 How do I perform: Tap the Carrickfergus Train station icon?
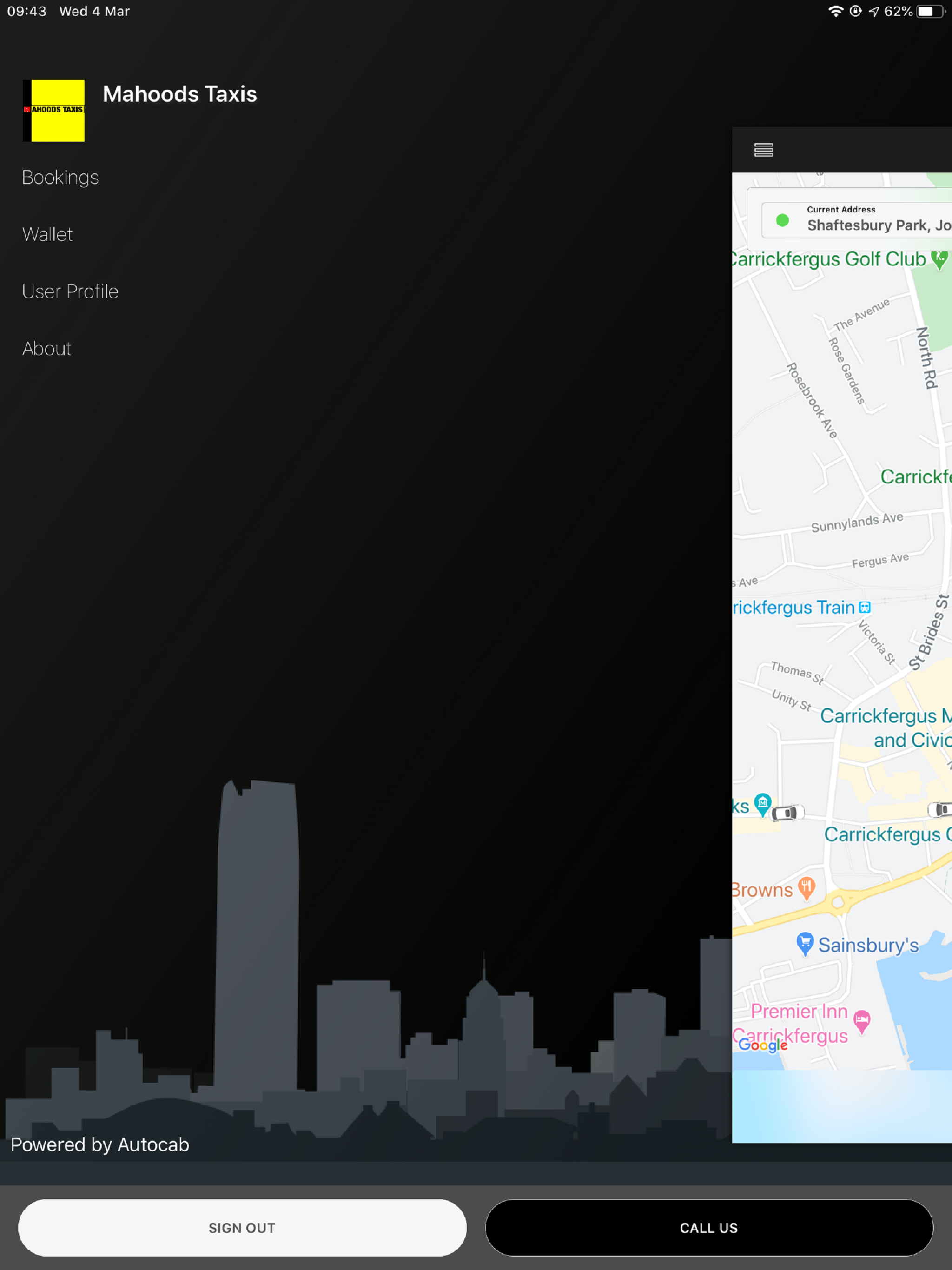click(865, 608)
